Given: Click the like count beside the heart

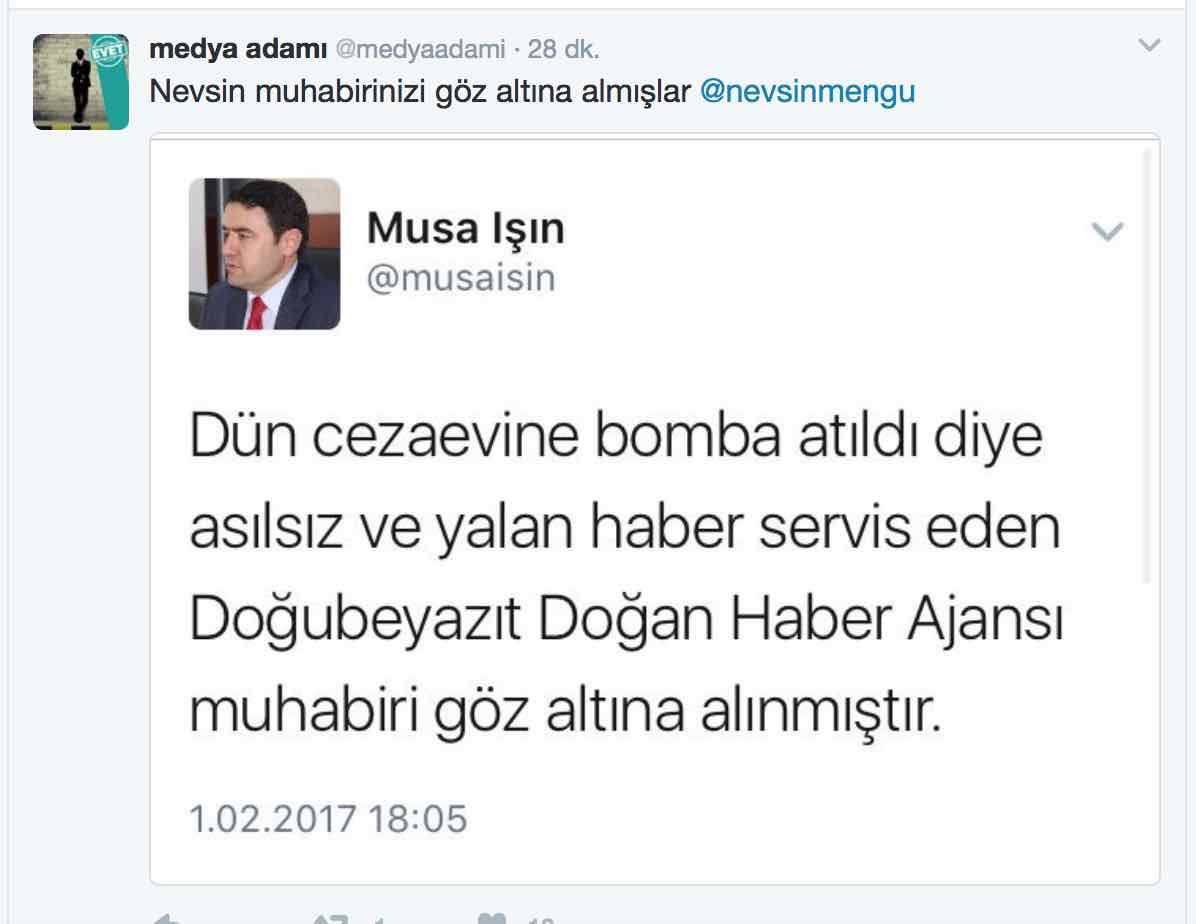Looking at the screenshot, I should click(541, 920).
